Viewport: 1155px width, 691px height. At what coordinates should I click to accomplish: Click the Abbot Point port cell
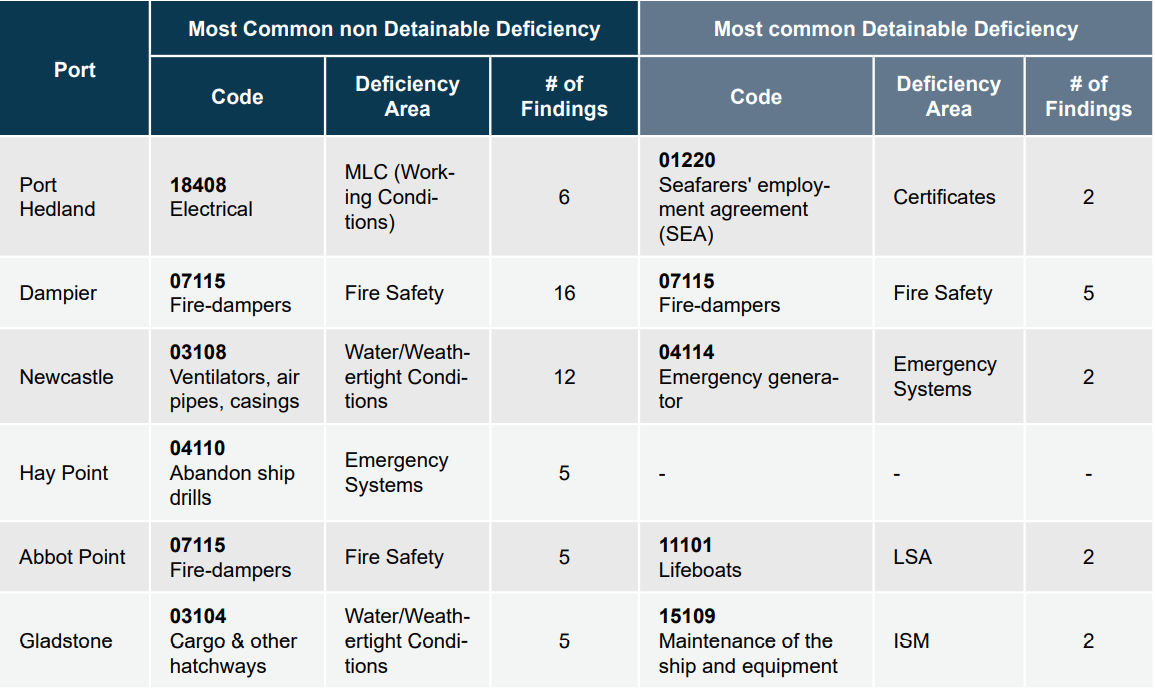[74, 557]
